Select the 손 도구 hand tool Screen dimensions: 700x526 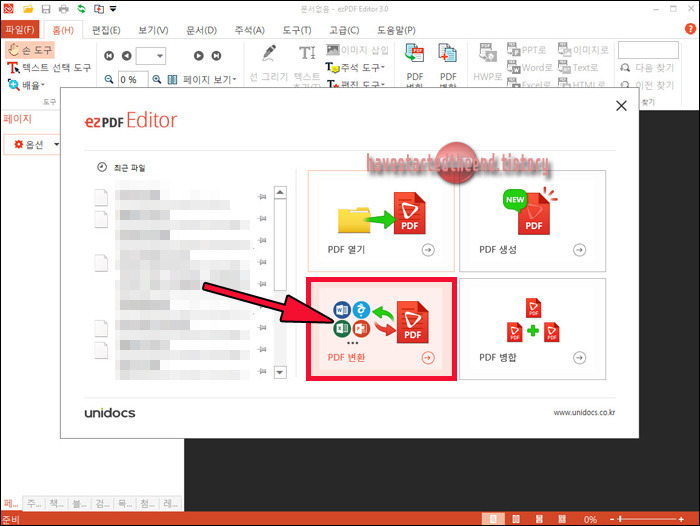tap(30, 50)
